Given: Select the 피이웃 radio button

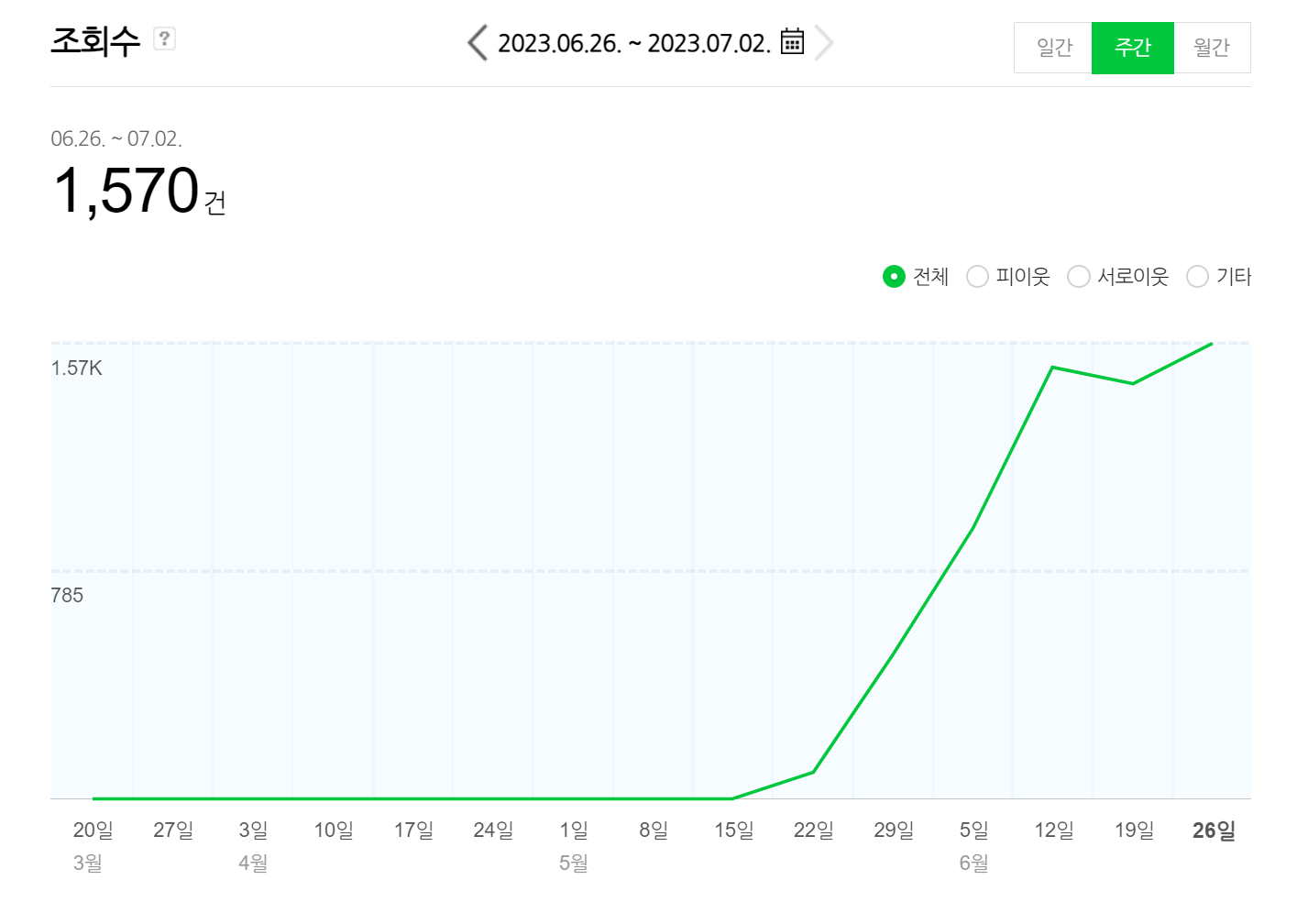Looking at the screenshot, I should click(x=977, y=276).
